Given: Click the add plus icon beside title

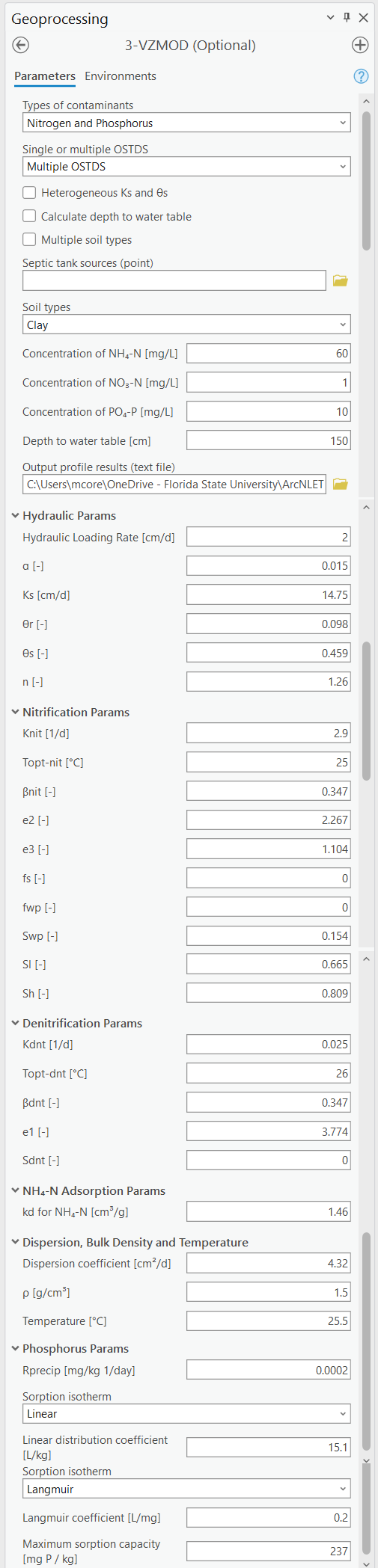Looking at the screenshot, I should [x=360, y=46].
